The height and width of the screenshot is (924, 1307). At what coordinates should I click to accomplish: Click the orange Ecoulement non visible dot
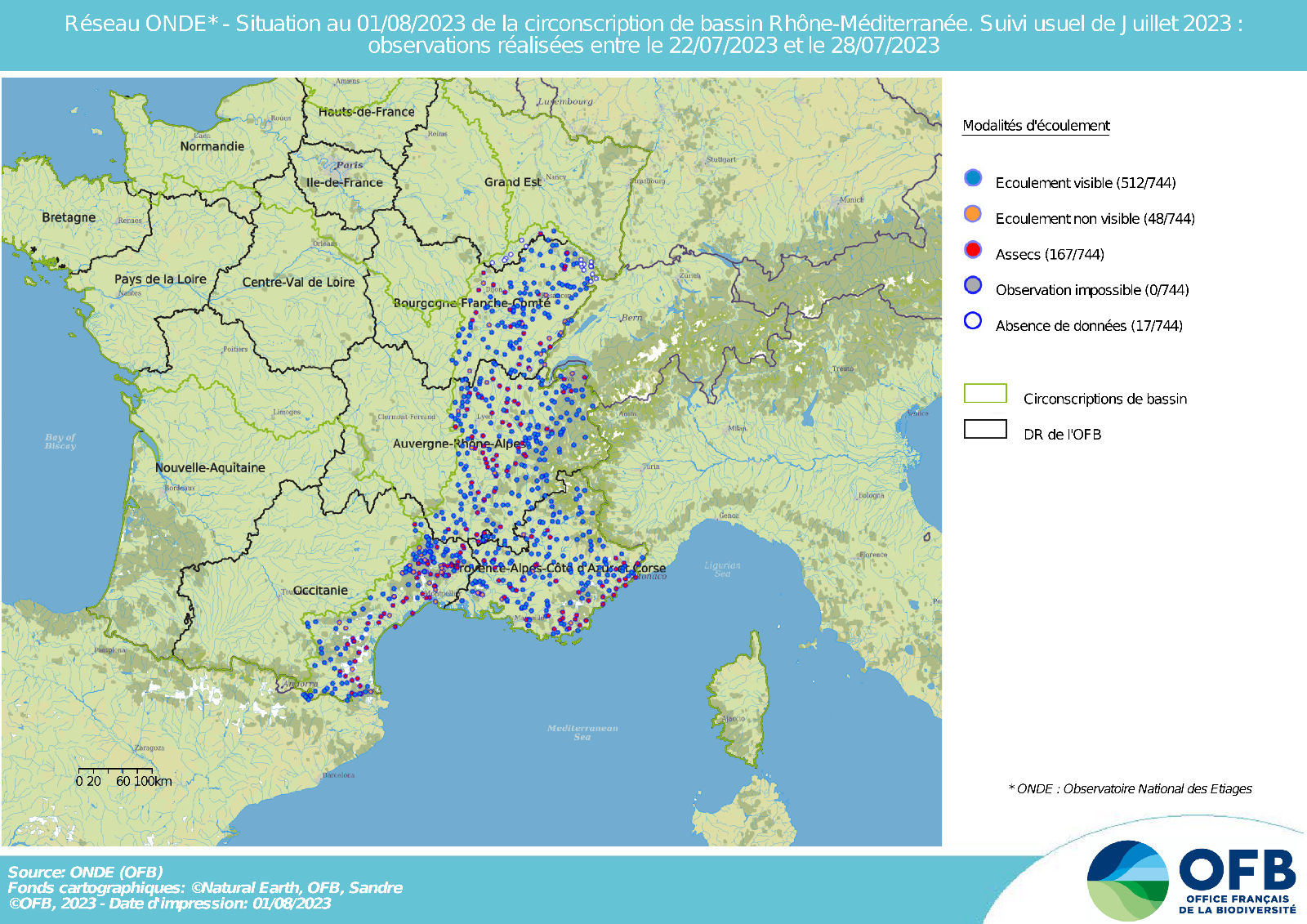pos(972,214)
